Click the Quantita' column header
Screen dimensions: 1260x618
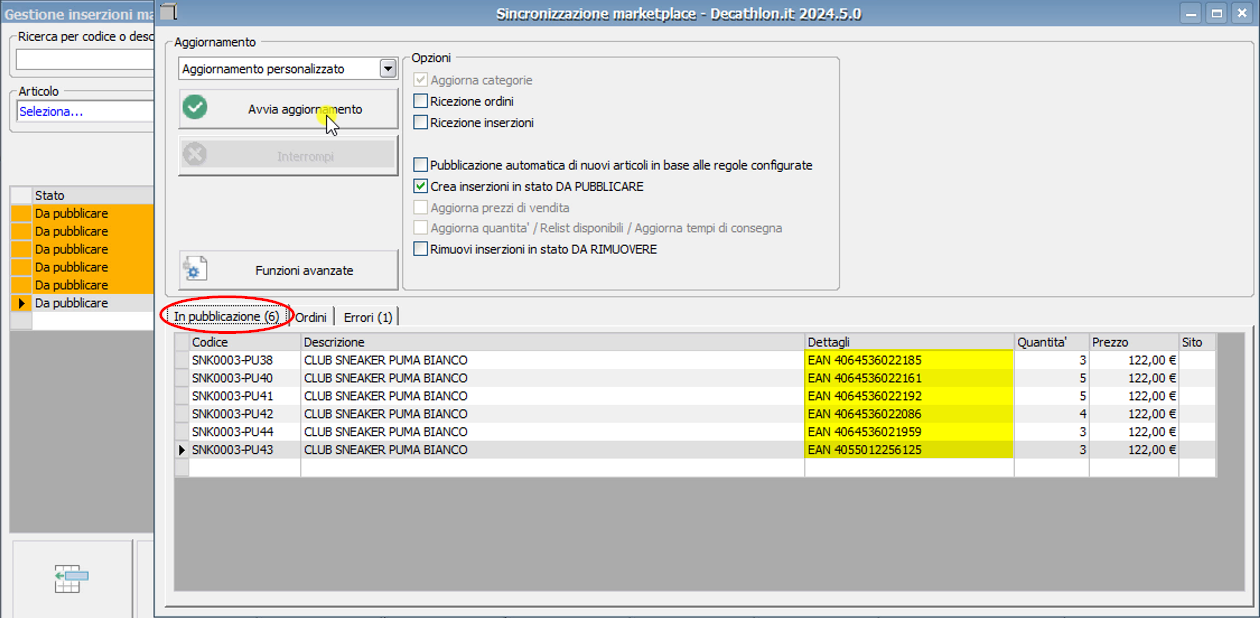[1052, 342]
